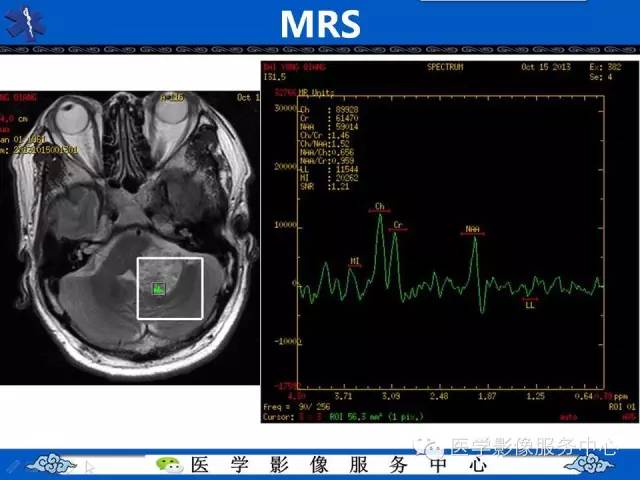Click the MI : 20262 value row
Image resolution: width=640 pixels, height=480 pixels.
[329, 178]
